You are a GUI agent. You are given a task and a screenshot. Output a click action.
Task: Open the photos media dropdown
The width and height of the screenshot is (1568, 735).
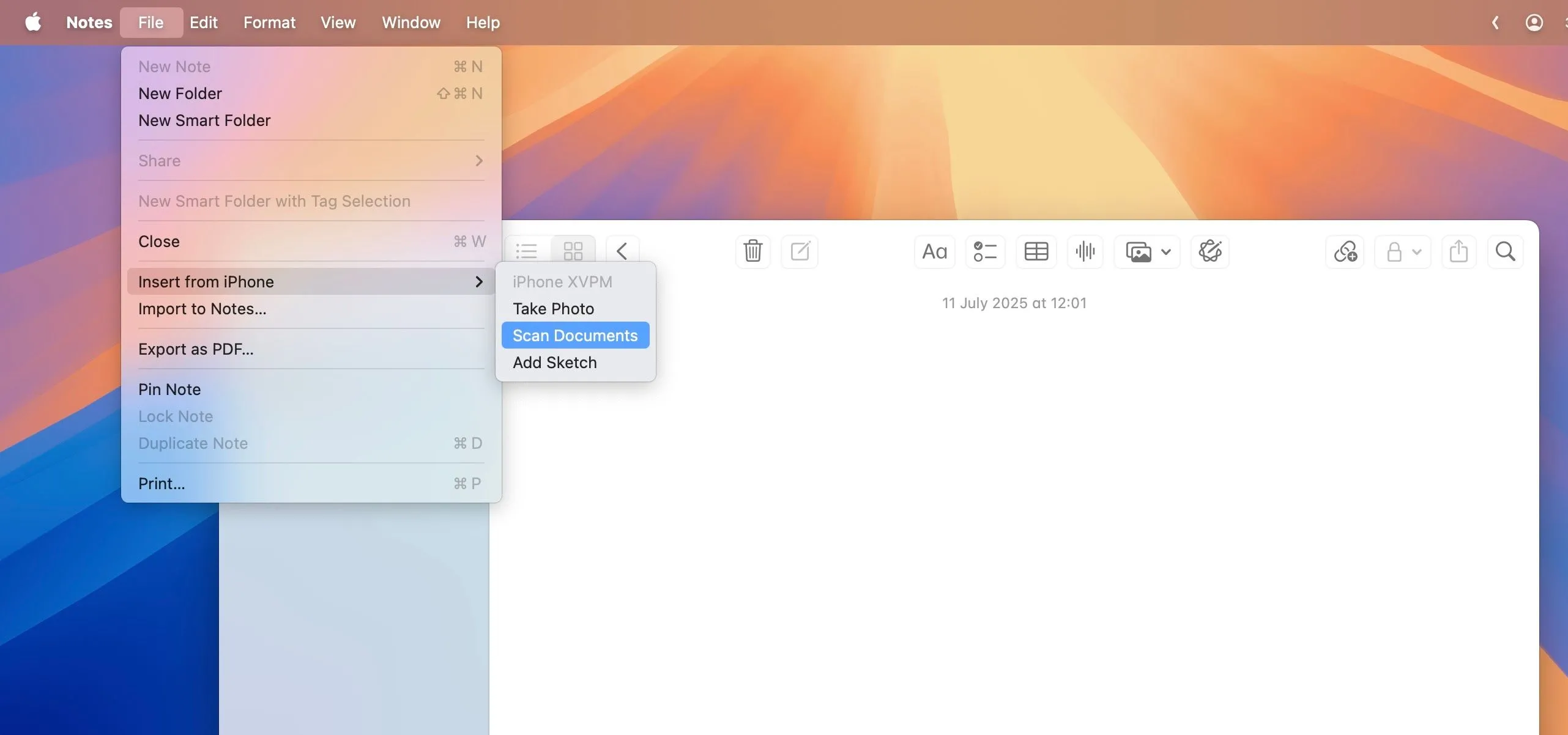pos(1147,251)
